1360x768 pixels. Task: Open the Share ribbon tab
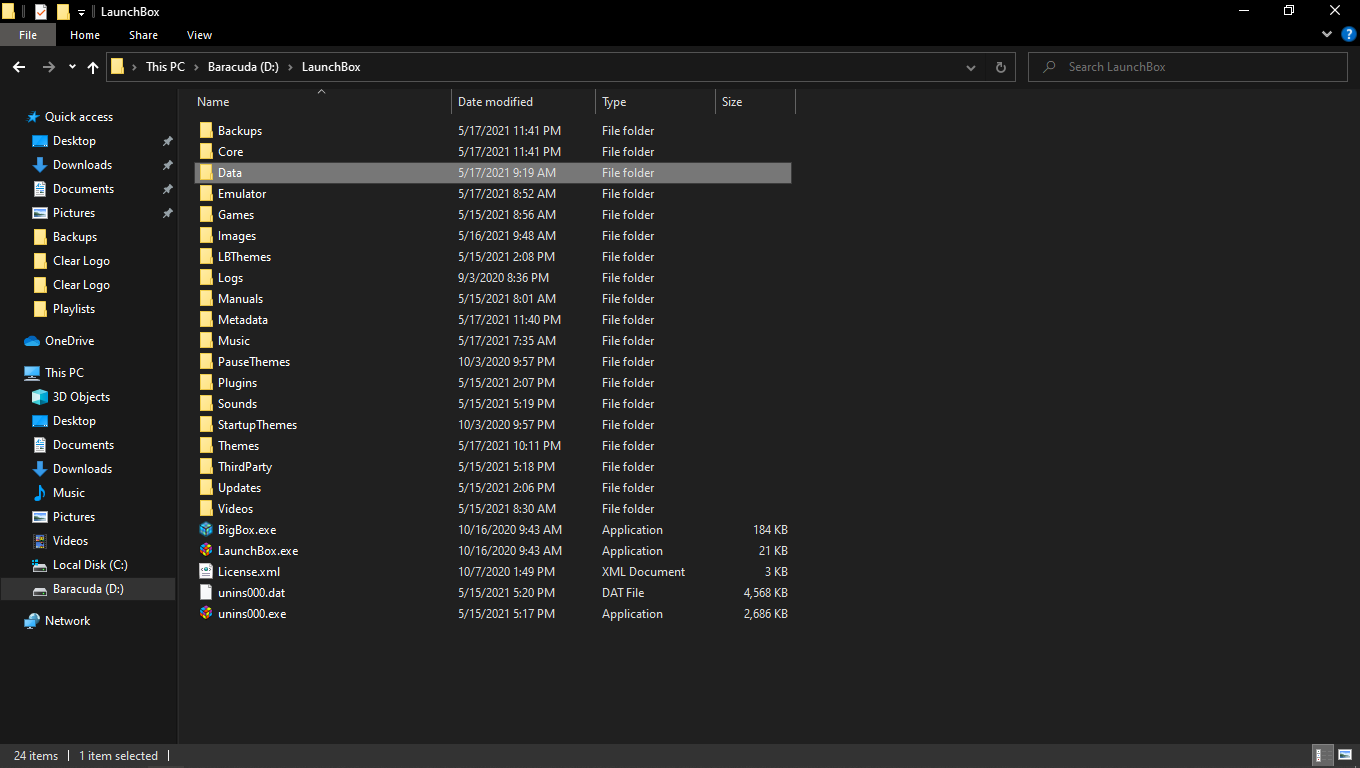coord(143,35)
